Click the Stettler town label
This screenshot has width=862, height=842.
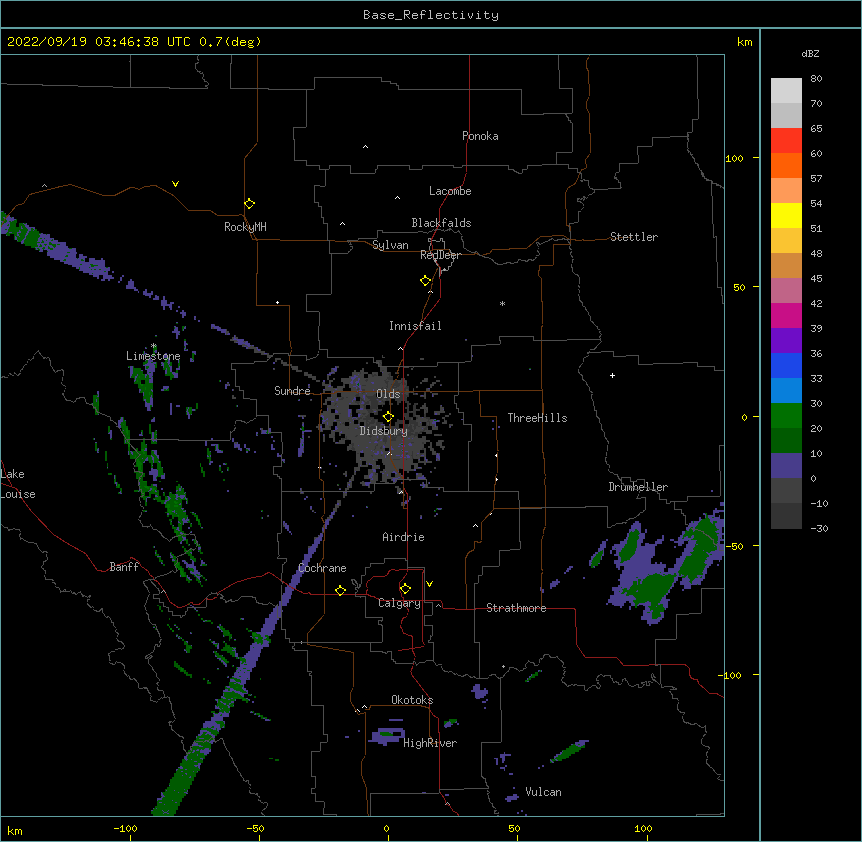pos(634,237)
